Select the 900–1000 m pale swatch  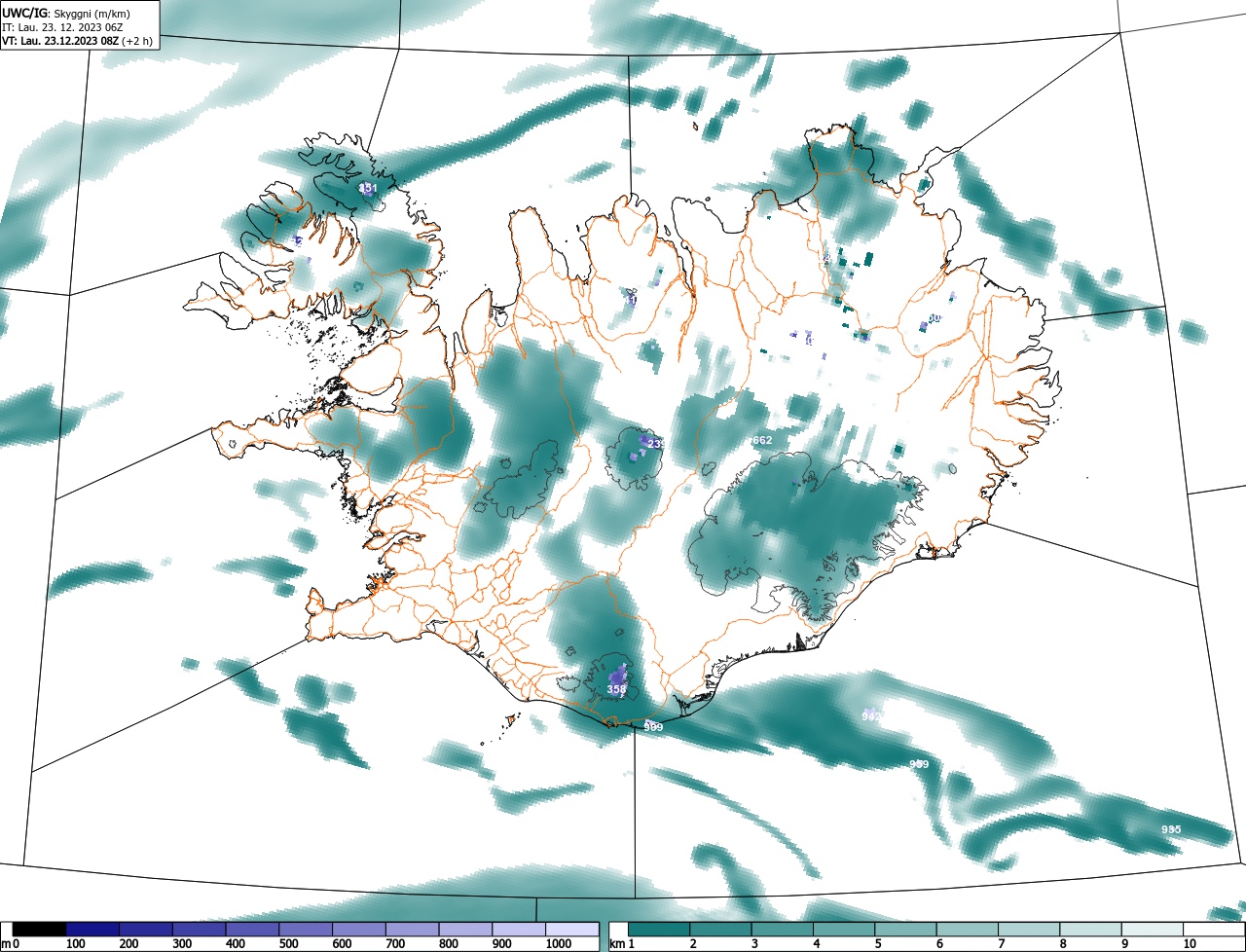click(x=519, y=930)
